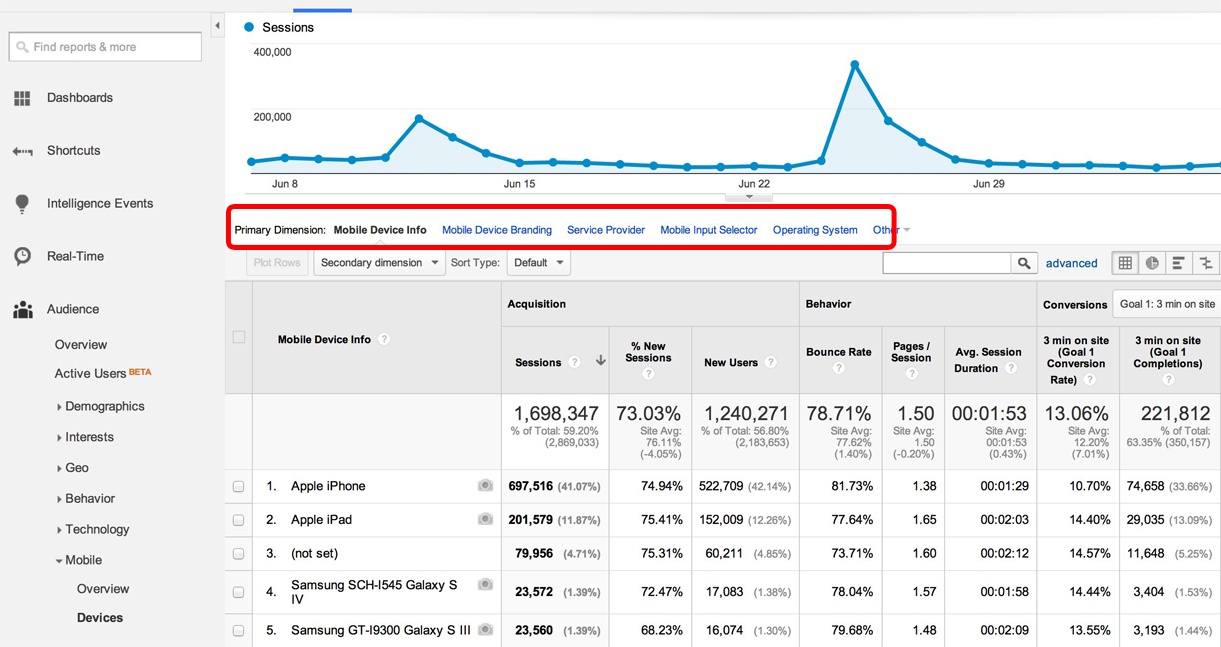Open the Sort Type Default dropdown
This screenshot has width=1221, height=647.
[538, 263]
